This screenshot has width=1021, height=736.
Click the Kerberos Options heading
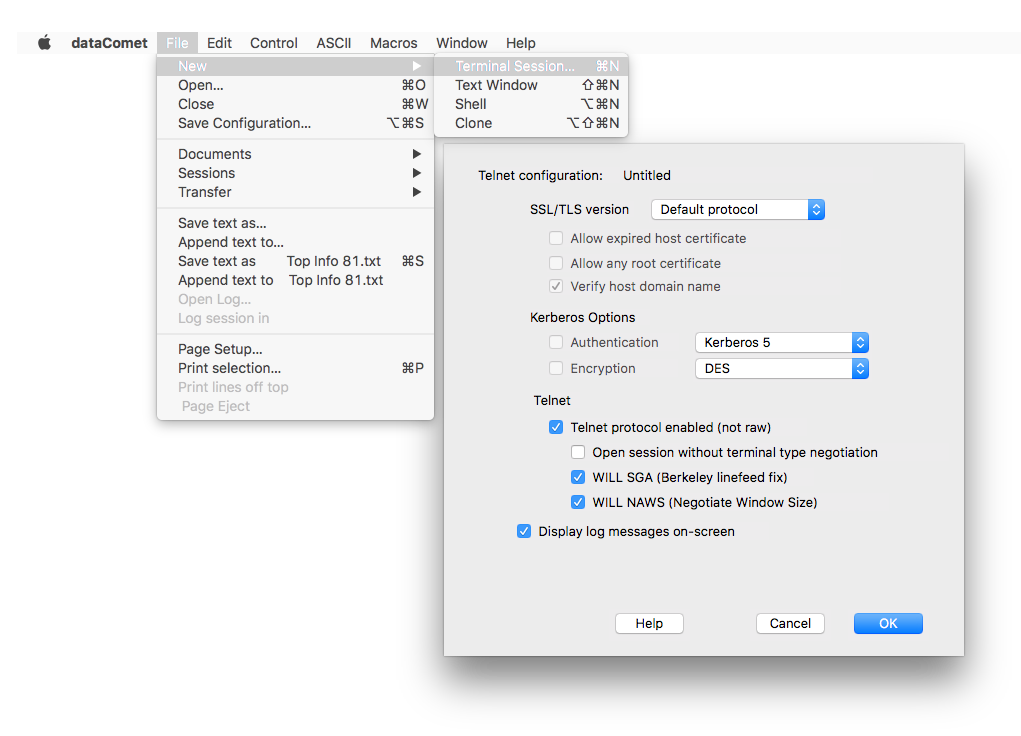click(582, 317)
